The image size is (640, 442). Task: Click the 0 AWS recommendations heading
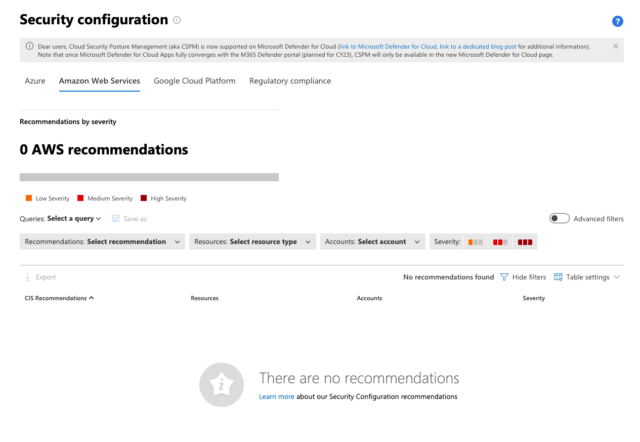(x=104, y=149)
